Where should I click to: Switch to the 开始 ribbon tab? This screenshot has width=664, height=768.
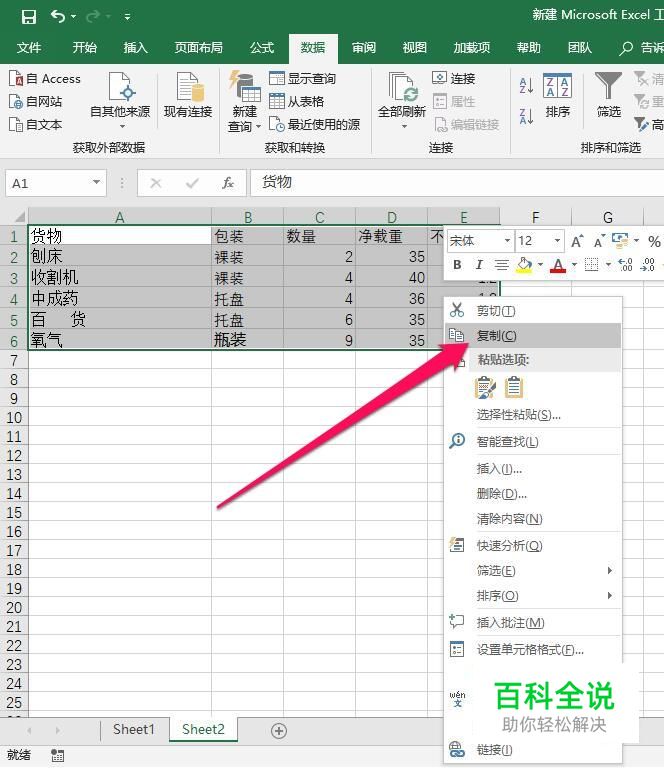tap(85, 48)
